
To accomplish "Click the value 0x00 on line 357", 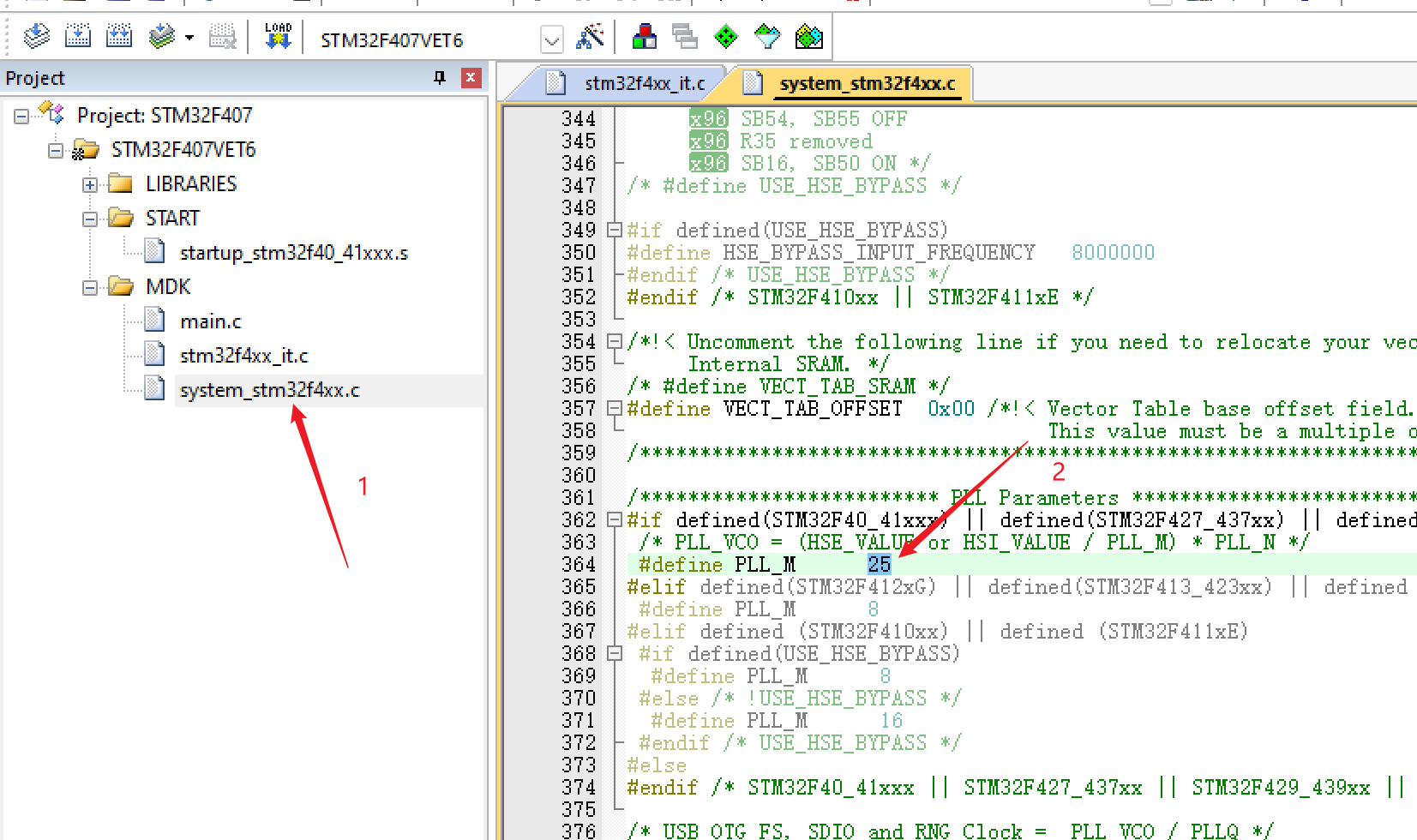I will [x=952, y=408].
